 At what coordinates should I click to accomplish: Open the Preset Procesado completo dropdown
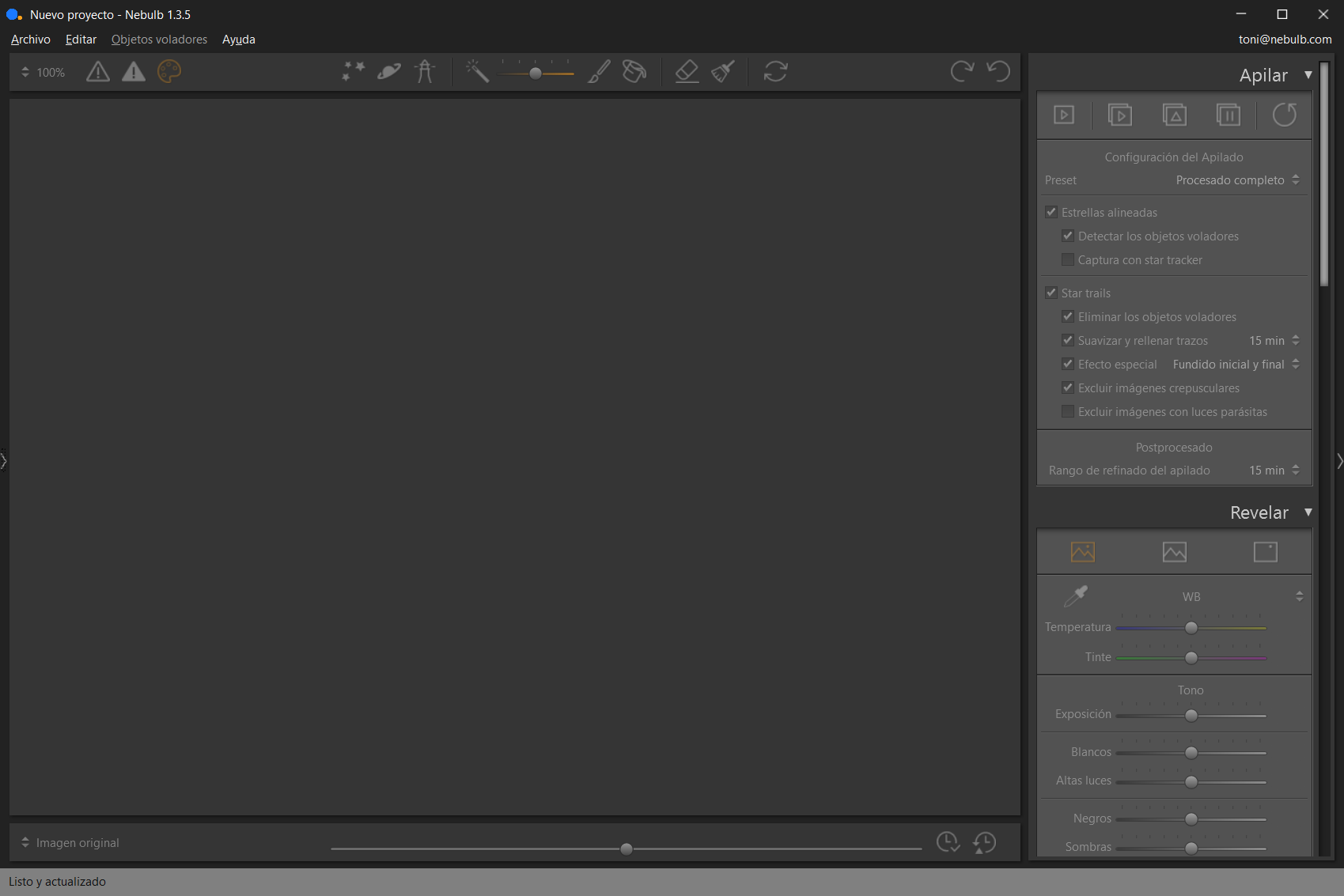click(x=1237, y=180)
